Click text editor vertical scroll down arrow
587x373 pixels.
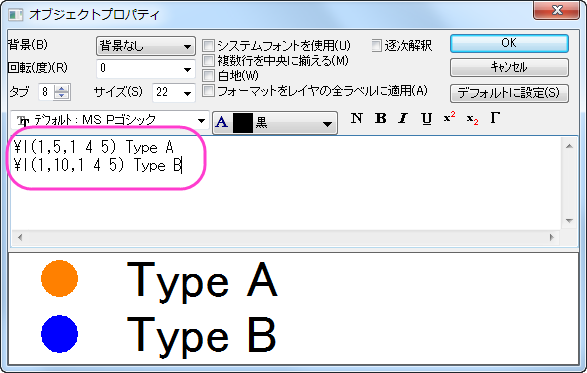click(x=569, y=221)
